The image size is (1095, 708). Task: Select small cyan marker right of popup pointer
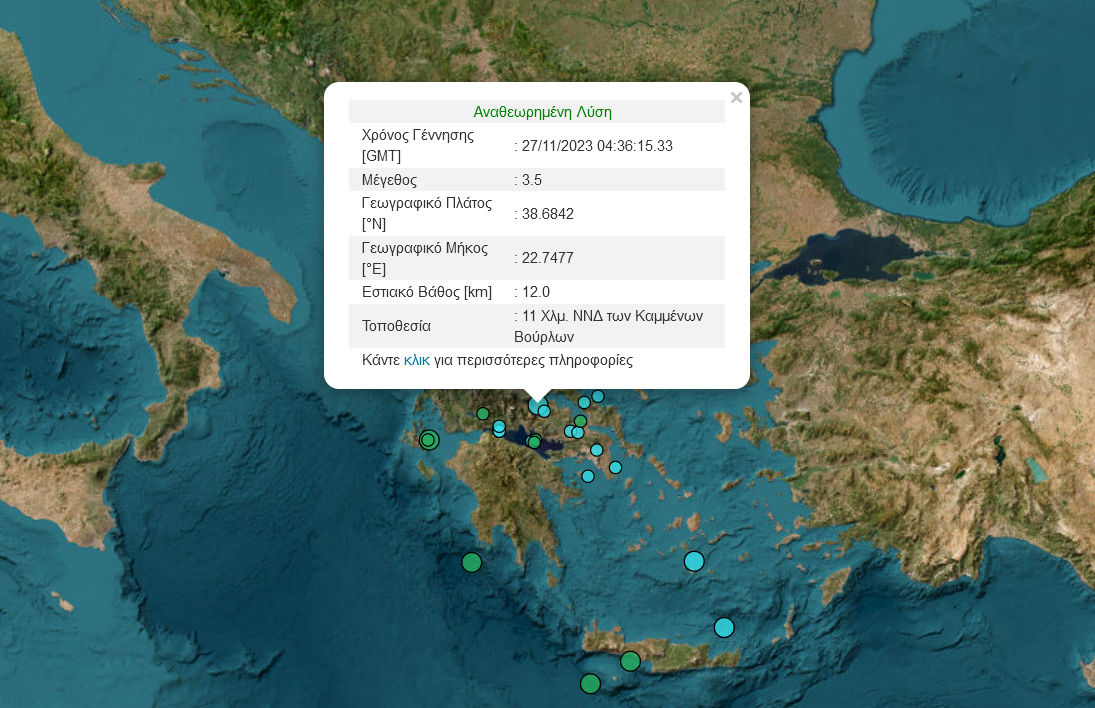click(x=544, y=411)
